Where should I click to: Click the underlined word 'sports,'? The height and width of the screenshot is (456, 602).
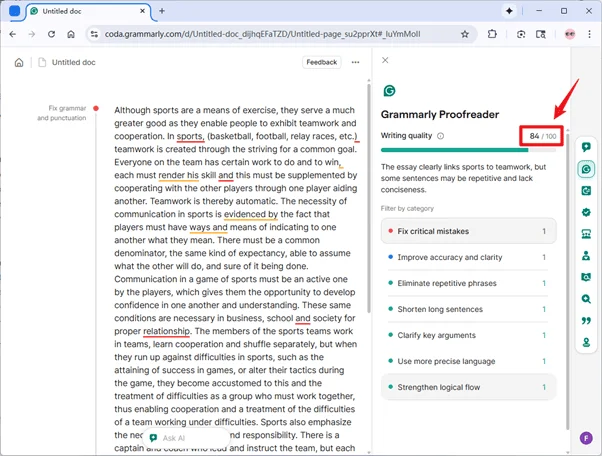tap(190, 136)
